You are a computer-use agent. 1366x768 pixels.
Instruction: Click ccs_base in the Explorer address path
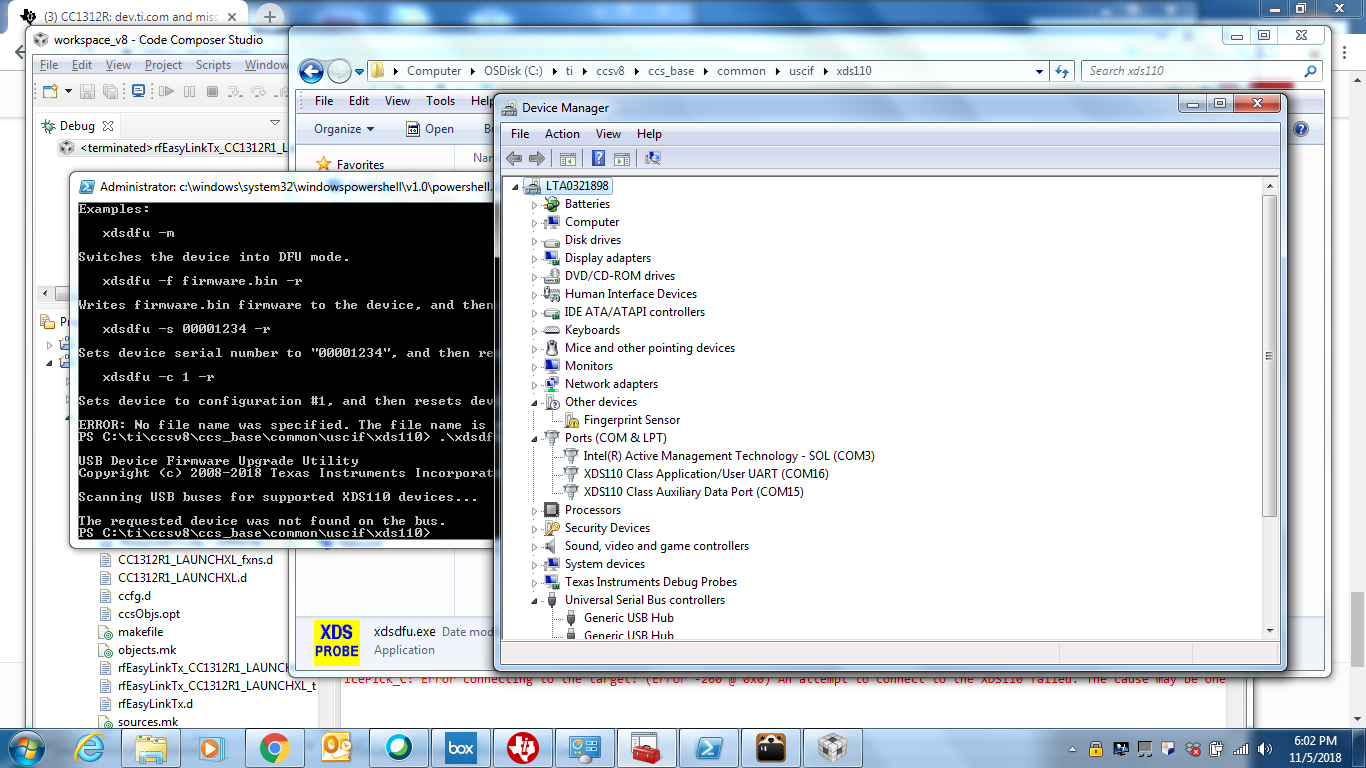[x=670, y=71]
